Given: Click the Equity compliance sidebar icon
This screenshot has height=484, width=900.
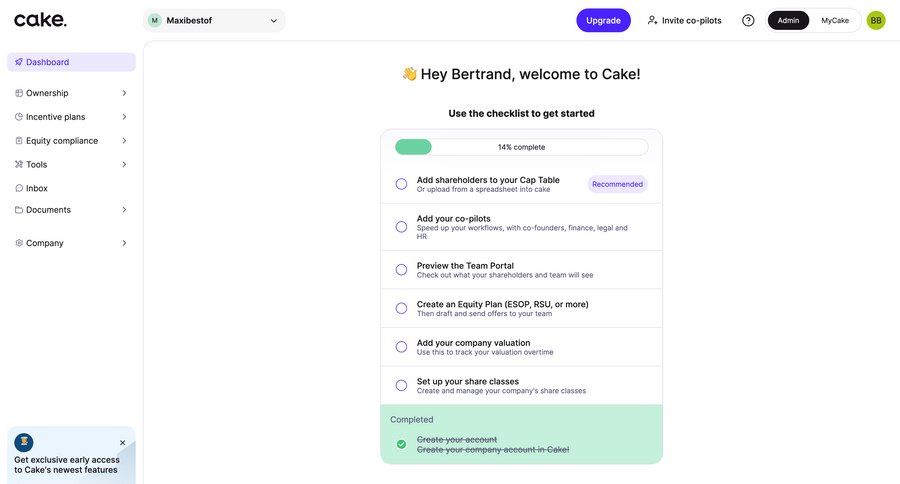Looking at the screenshot, I should (x=19, y=141).
